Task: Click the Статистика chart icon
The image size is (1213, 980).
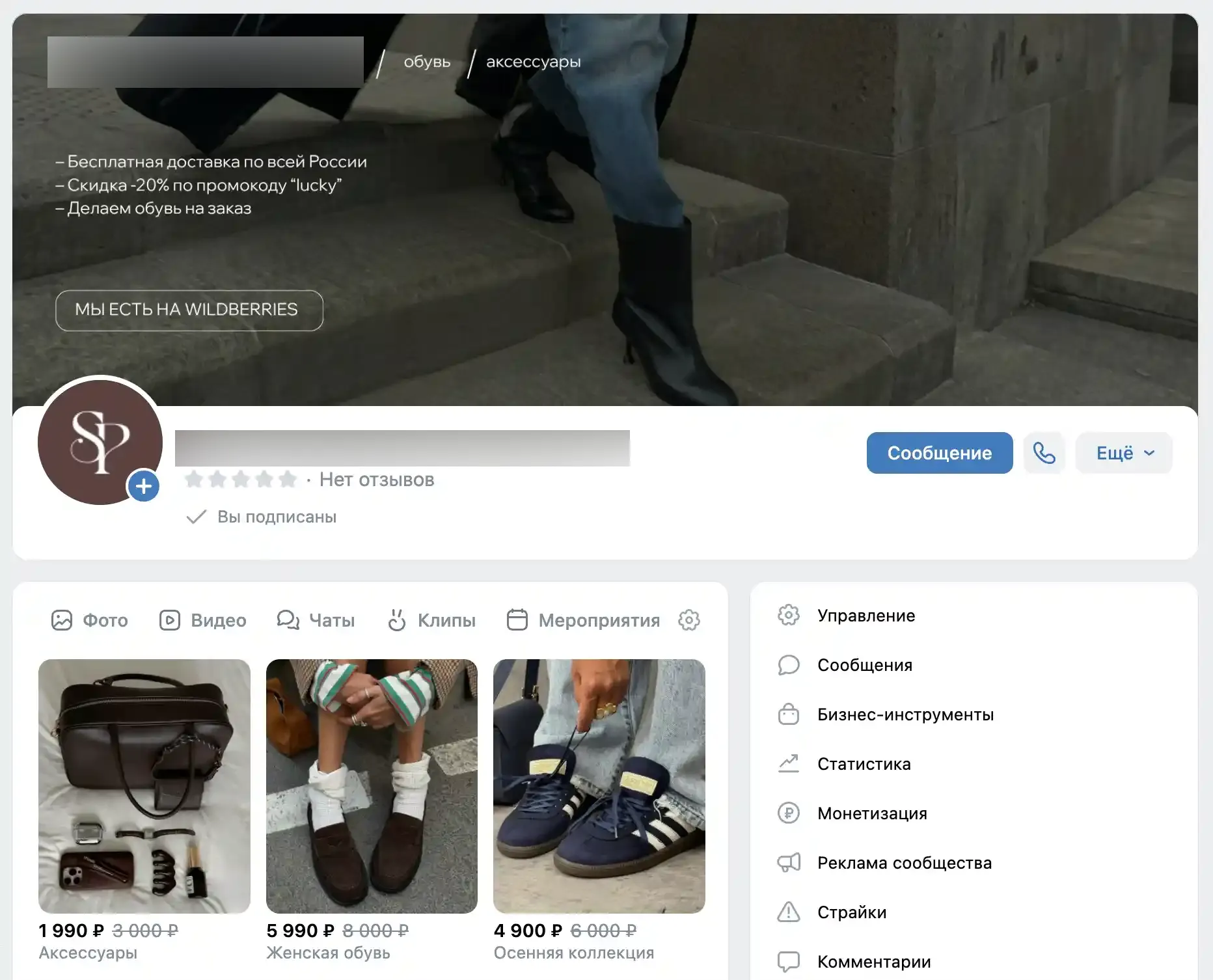Action: pos(789,763)
